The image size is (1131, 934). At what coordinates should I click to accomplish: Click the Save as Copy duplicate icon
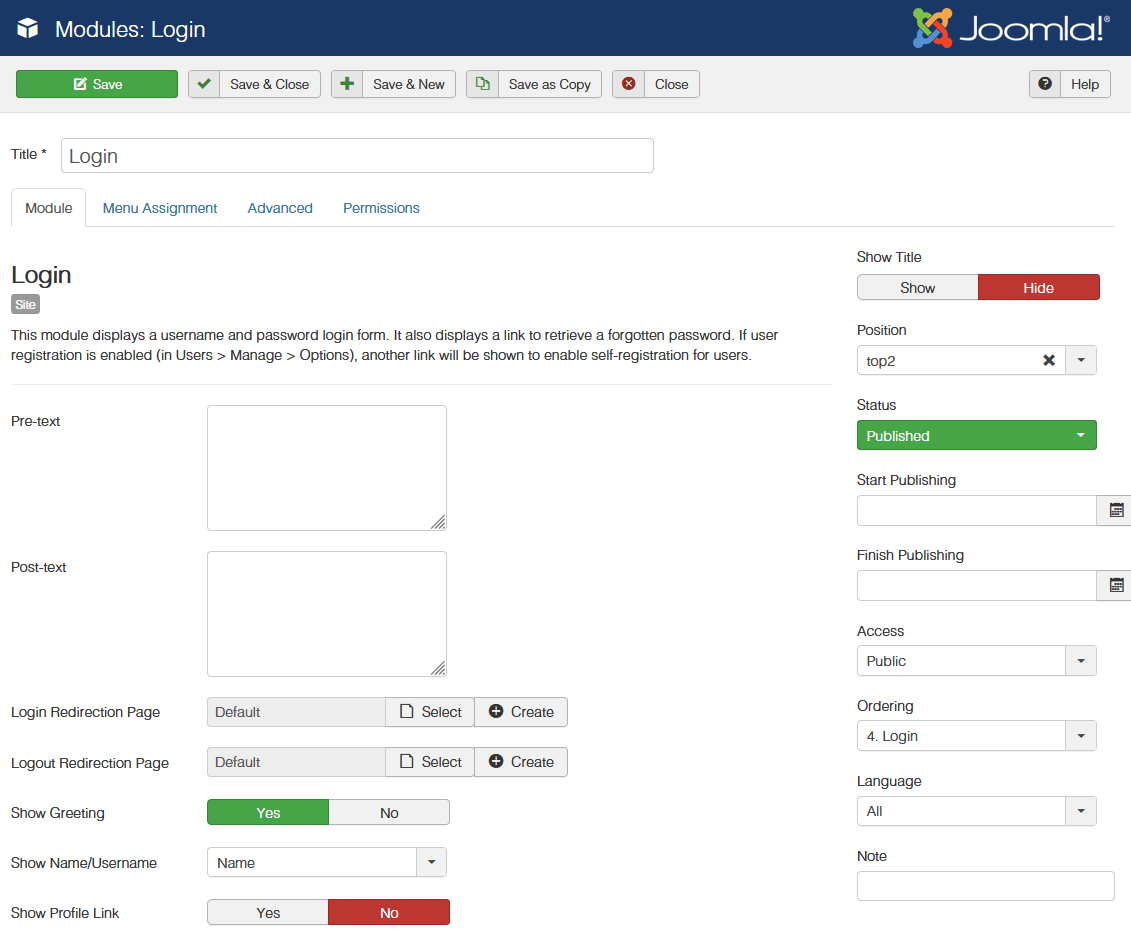482,84
